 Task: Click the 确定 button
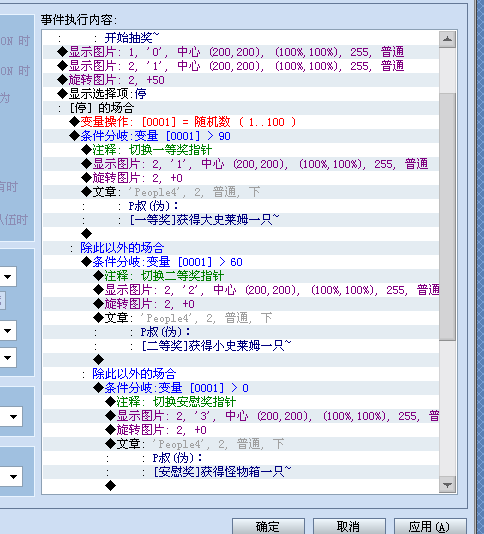pyautogui.click(x=268, y=526)
